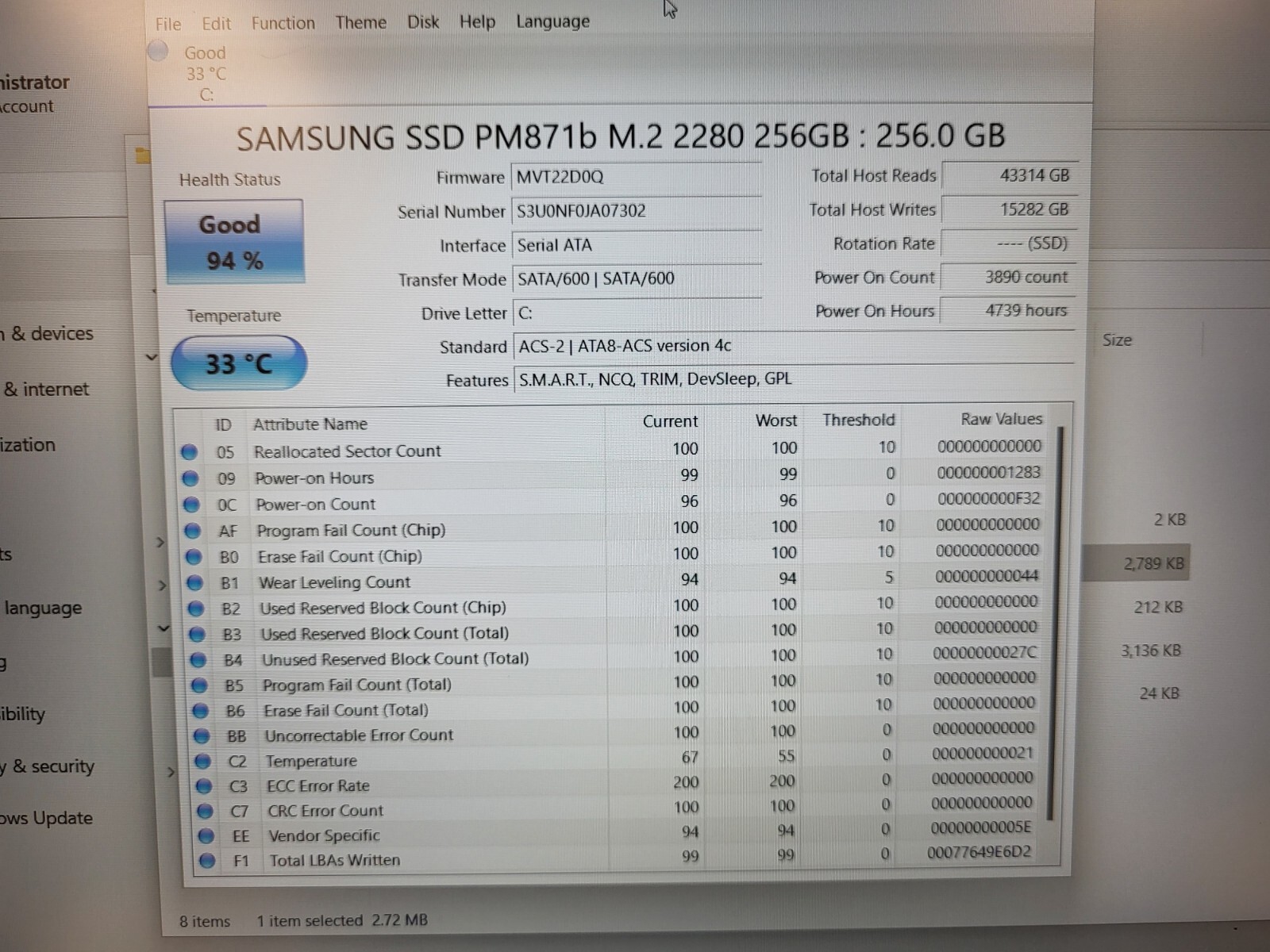The width and height of the screenshot is (1270, 952).
Task: Click the status dot for Program Fail Count (Chip)
Action: point(192,531)
